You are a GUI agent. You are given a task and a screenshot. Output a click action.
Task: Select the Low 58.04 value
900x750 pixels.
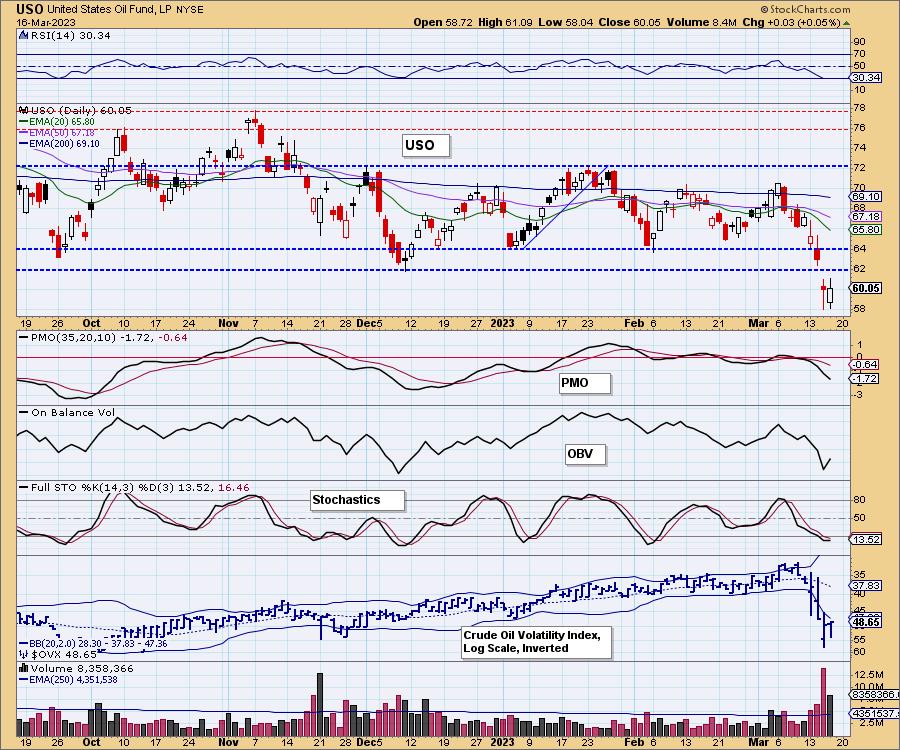point(565,22)
